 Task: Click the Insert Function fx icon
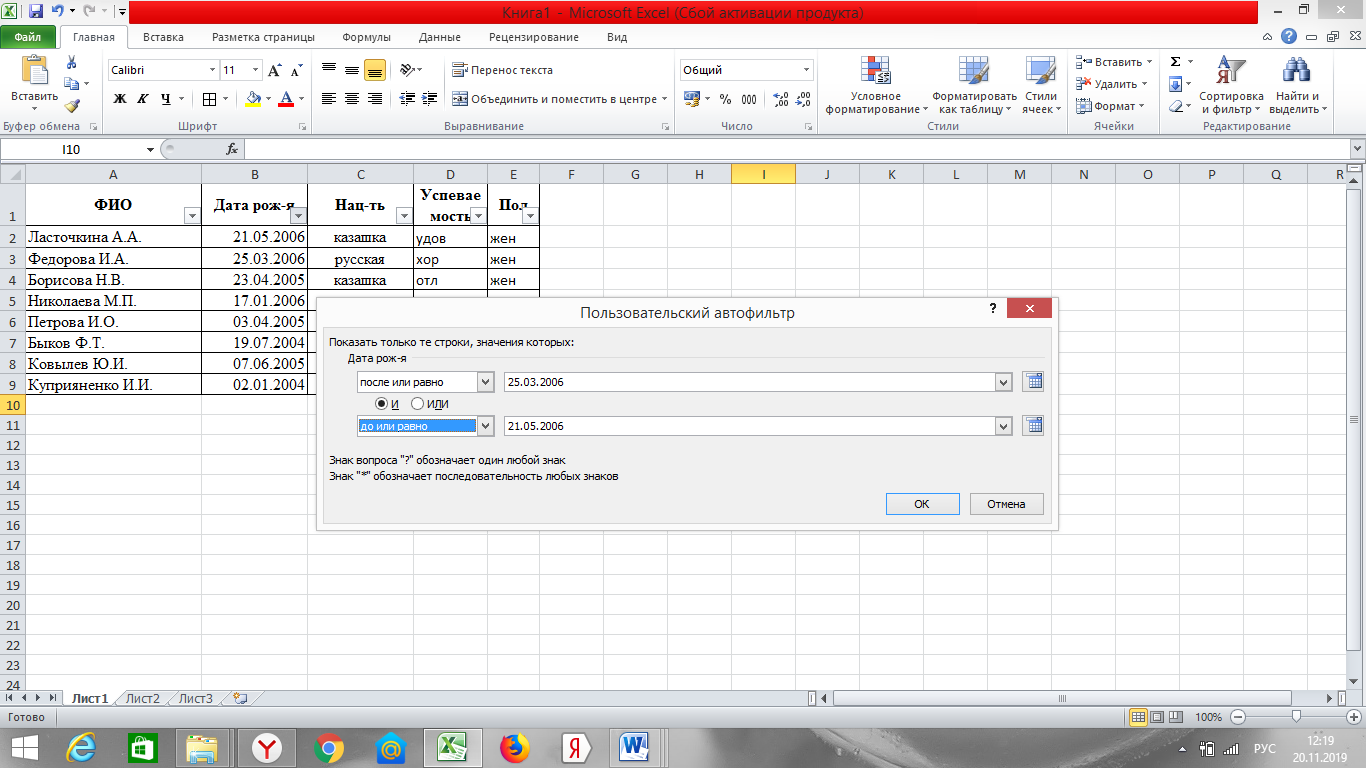click(x=232, y=149)
